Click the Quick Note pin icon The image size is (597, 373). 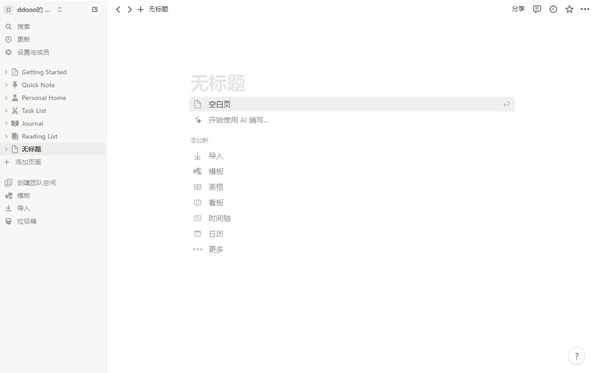coord(15,85)
